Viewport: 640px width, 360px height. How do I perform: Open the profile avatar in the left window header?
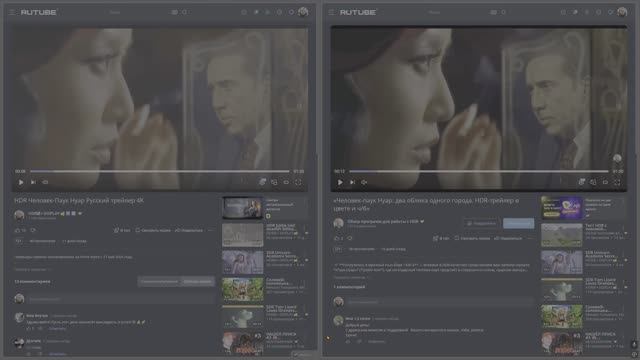pyautogui.click(x=303, y=12)
